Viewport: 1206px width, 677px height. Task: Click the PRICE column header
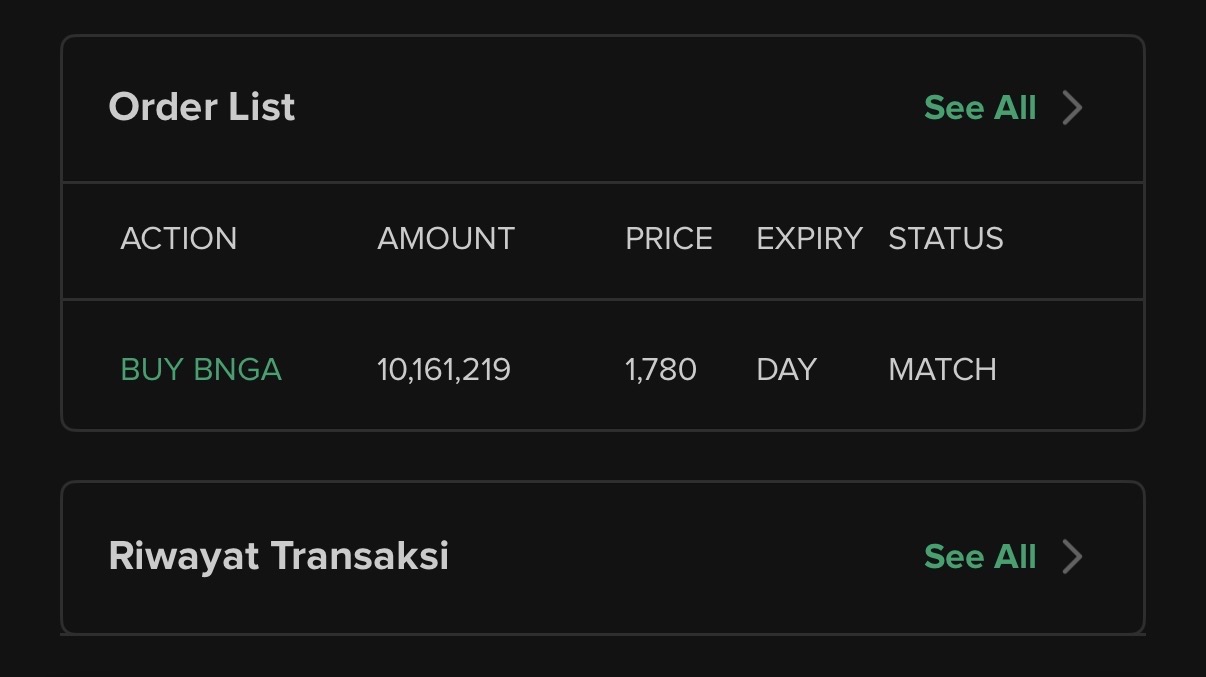point(669,239)
